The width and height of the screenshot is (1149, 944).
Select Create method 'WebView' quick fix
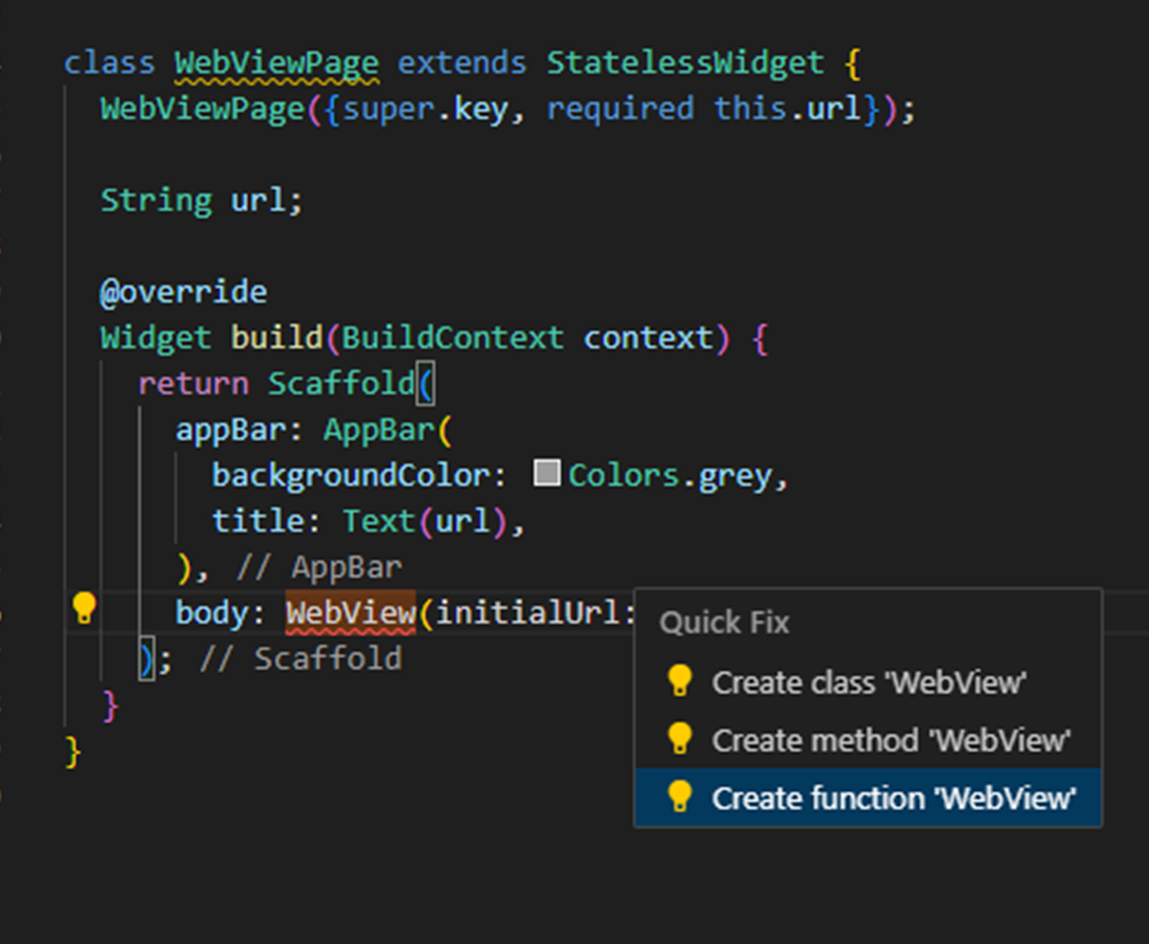click(x=868, y=740)
